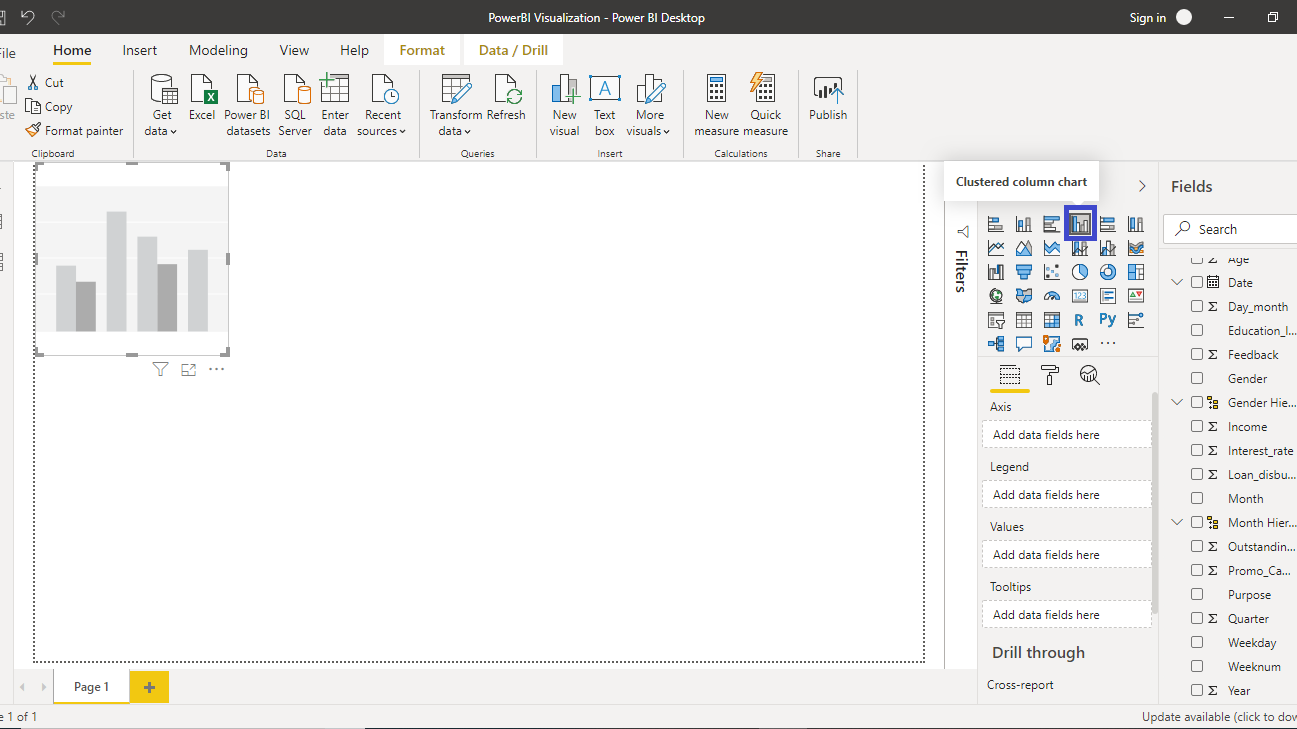
Task: Open the Fields tab of visualization pane
Action: click(x=1010, y=375)
